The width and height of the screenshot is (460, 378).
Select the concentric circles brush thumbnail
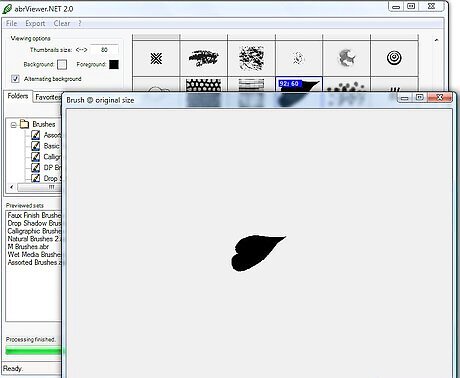click(394, 58)
